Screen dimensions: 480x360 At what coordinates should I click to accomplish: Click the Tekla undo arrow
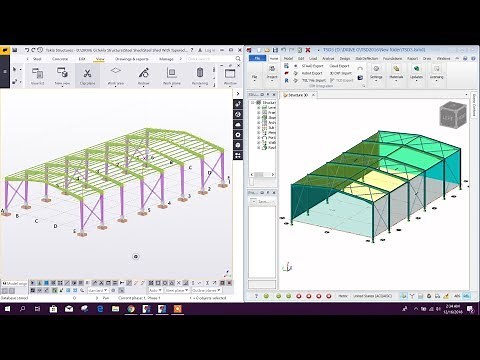[27, 50]
